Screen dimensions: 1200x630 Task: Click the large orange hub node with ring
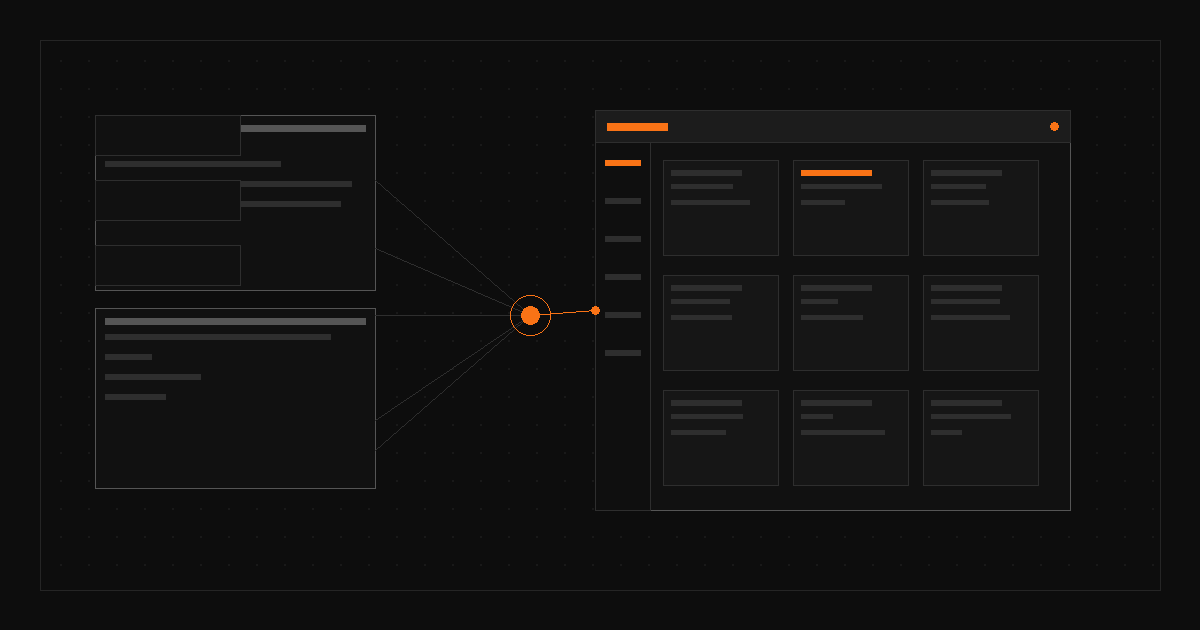[530, 315]
